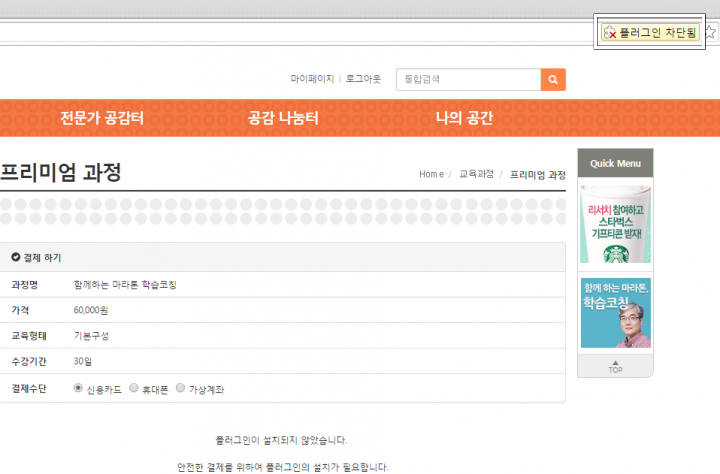Select 가상계좌 payment method
The height and width of the screenshot is (474, 720).
pos(180,388)
